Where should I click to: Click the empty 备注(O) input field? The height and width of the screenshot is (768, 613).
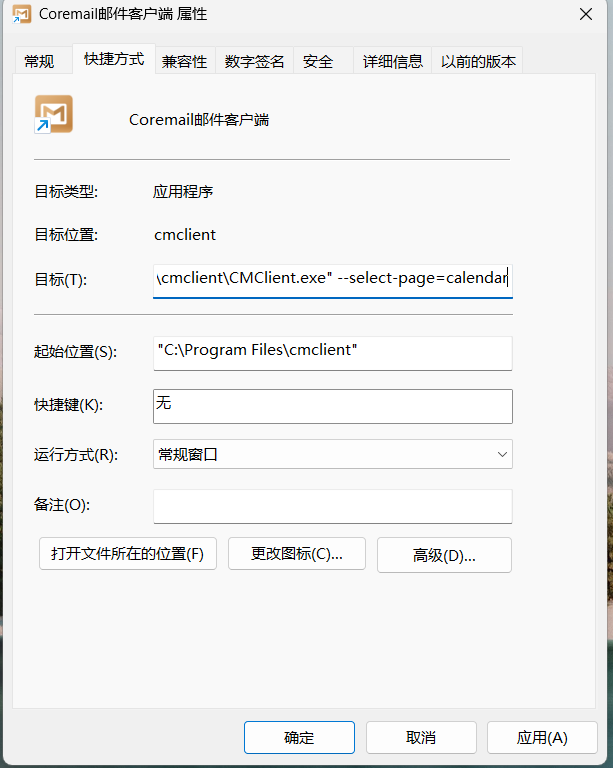333,506
